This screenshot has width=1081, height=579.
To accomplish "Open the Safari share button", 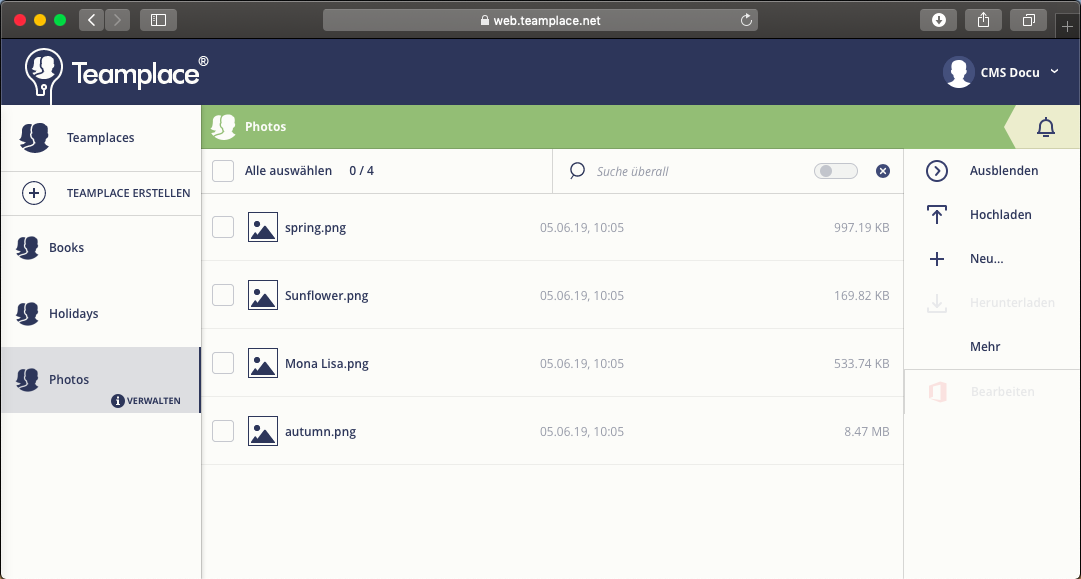I will point(984,20).
